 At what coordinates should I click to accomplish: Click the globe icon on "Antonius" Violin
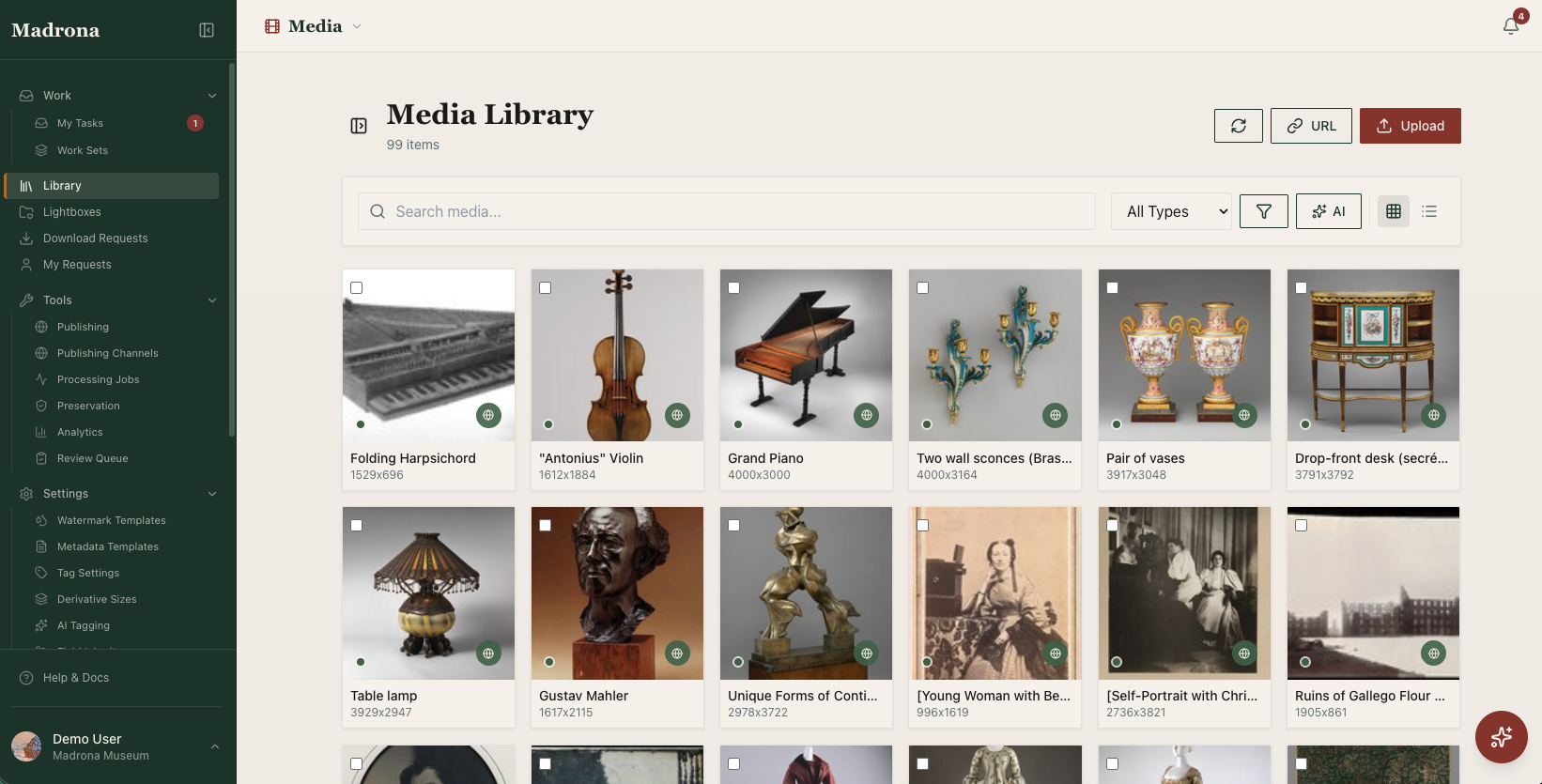677,415
